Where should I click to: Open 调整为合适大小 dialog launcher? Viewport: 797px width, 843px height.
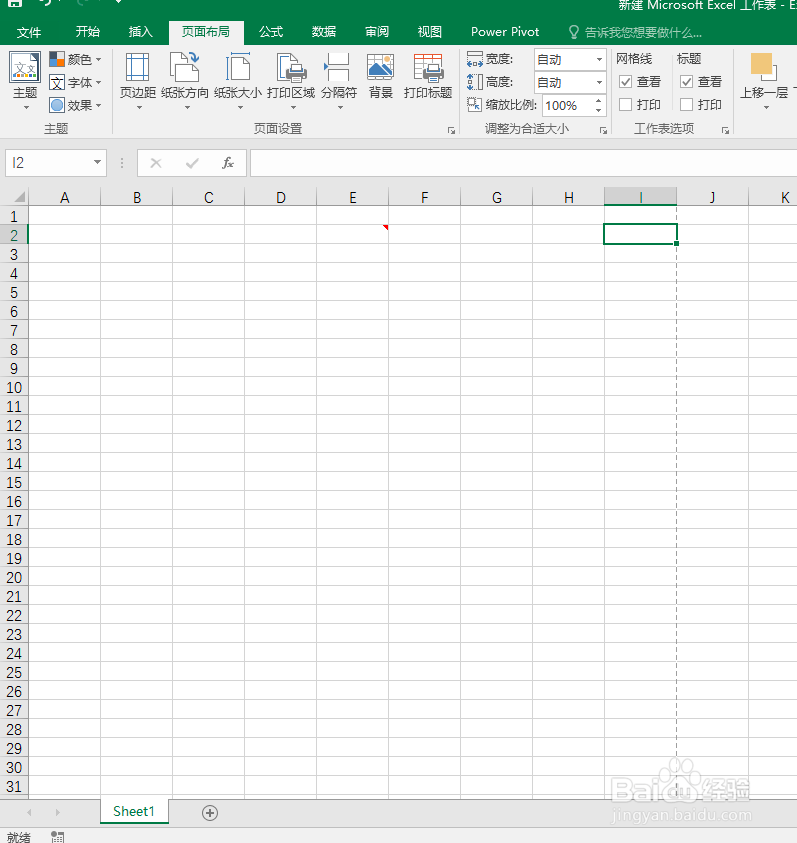point(603,131)
